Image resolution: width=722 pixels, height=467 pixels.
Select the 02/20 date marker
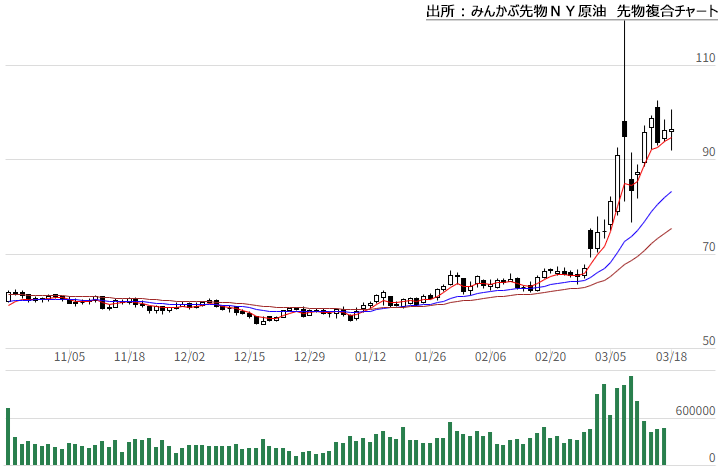pyautogui.click(x=550, y=356)
